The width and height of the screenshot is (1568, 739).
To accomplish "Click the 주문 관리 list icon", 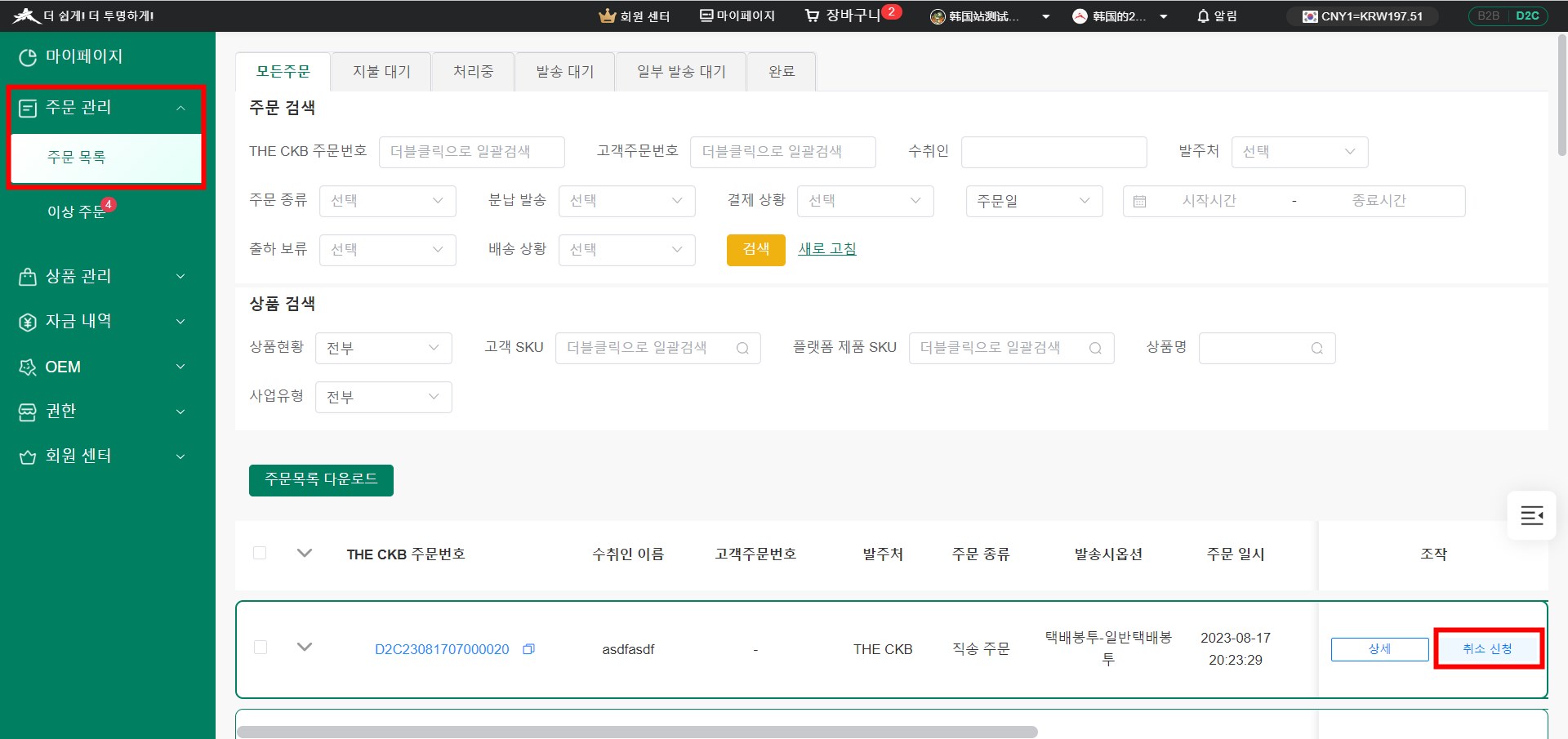I will click(28, 108).
